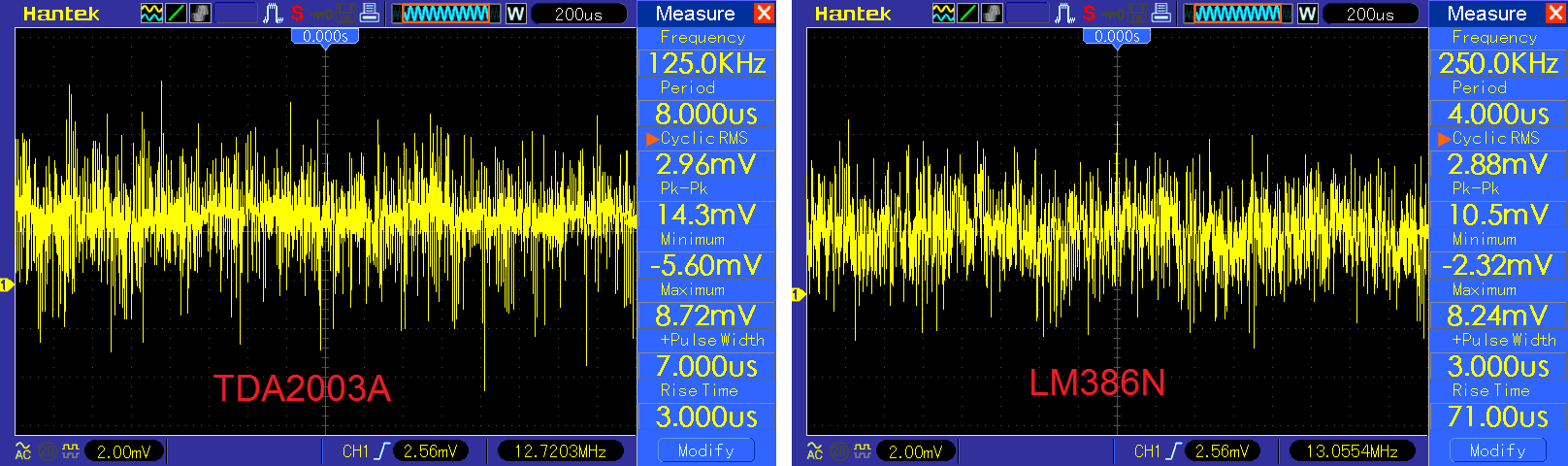The width and height of the screenshot is (1568, 466).
Task: Click key lock icon in TDA2003A screen
Action: (322, 15)
